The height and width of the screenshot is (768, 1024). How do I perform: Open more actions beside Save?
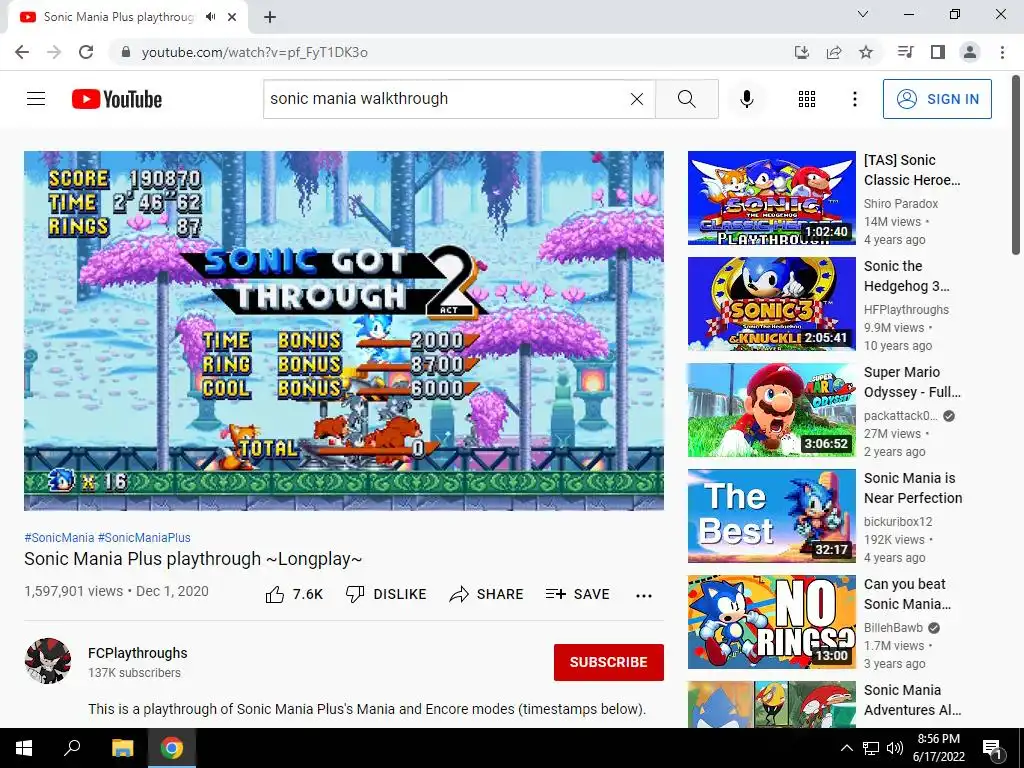(x=644, y=596)
